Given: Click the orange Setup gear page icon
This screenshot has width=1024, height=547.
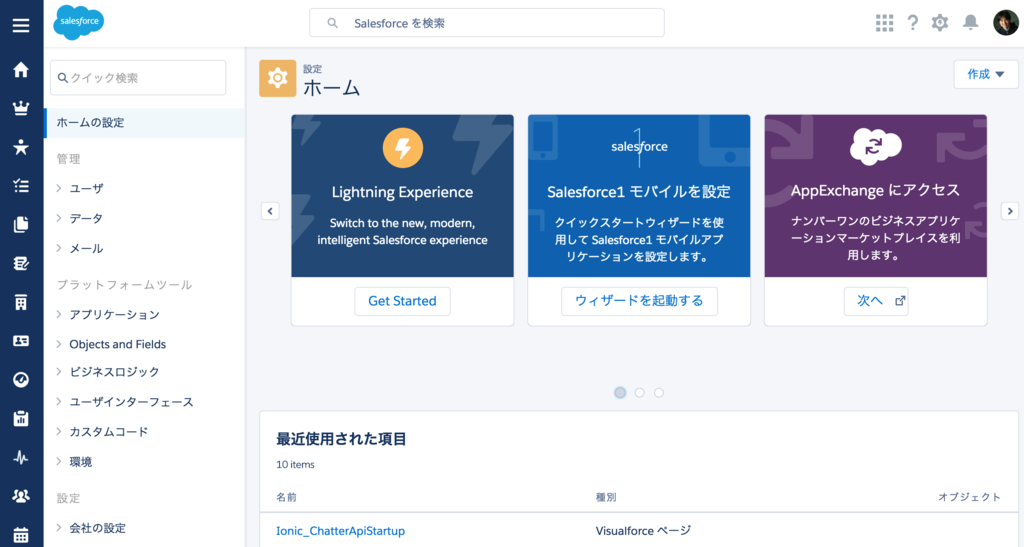Looking at the screenshot, I should tap(278, 78).
